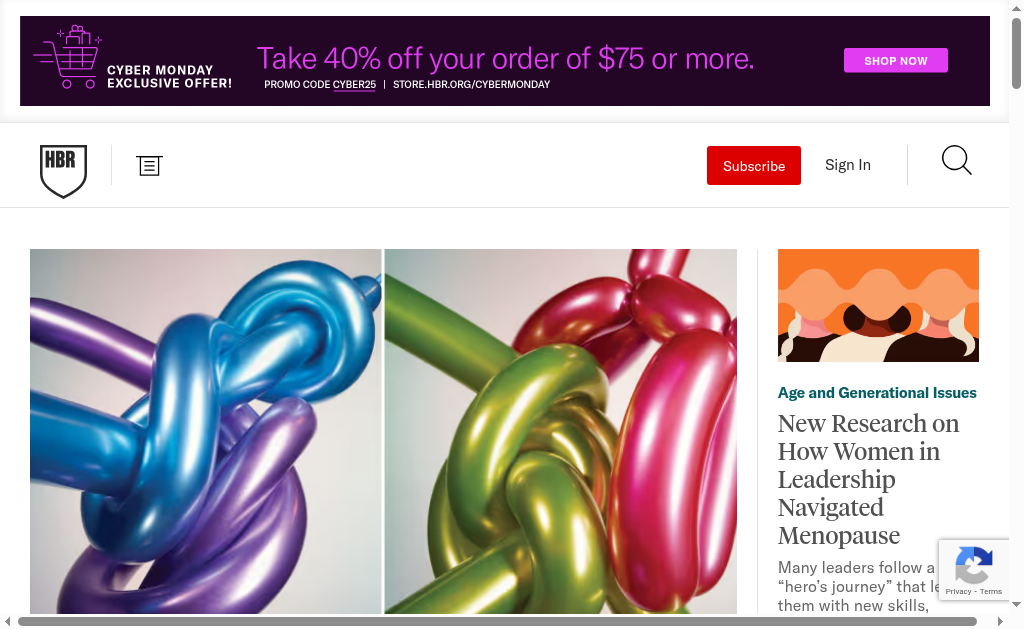Click the horizontal scrollbar thumb

click(497, 621)
